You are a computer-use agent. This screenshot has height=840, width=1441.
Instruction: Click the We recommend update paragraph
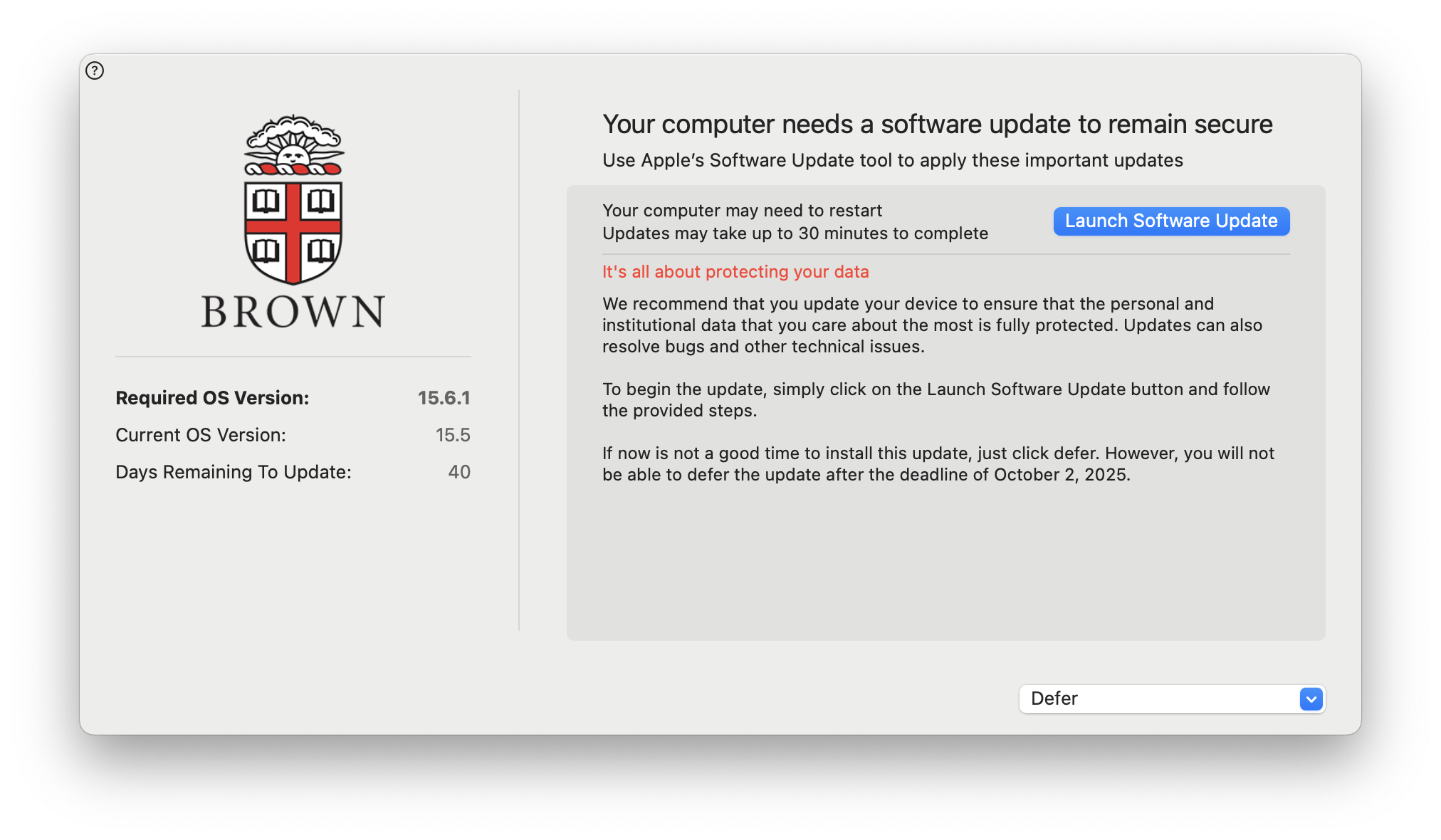point(932,325)
